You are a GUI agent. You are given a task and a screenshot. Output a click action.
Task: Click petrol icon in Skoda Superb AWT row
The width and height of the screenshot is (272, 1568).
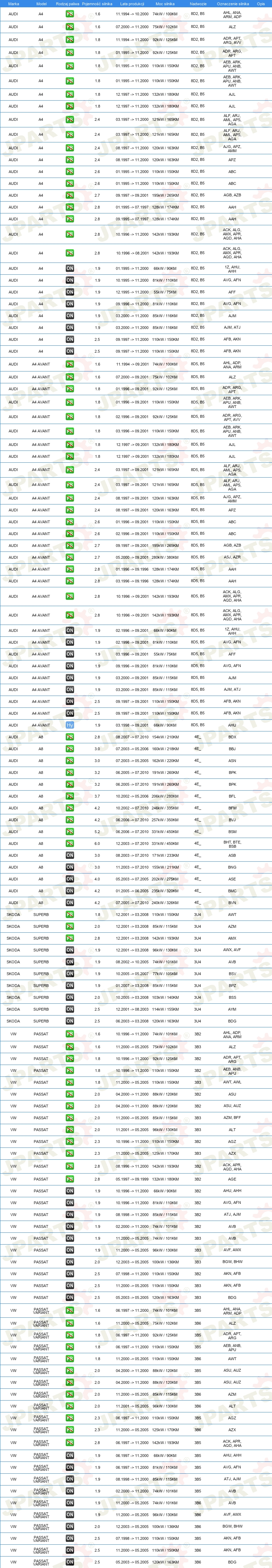coord(70,915)
